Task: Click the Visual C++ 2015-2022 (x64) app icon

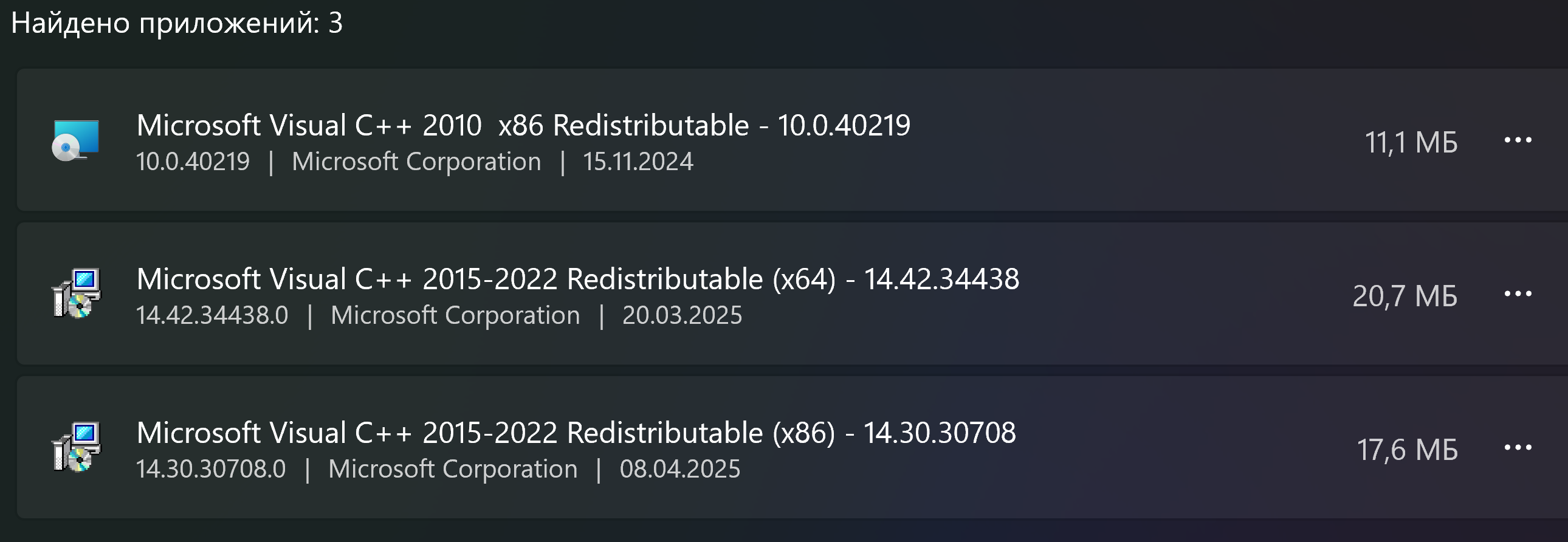Action: pos(76,294)
